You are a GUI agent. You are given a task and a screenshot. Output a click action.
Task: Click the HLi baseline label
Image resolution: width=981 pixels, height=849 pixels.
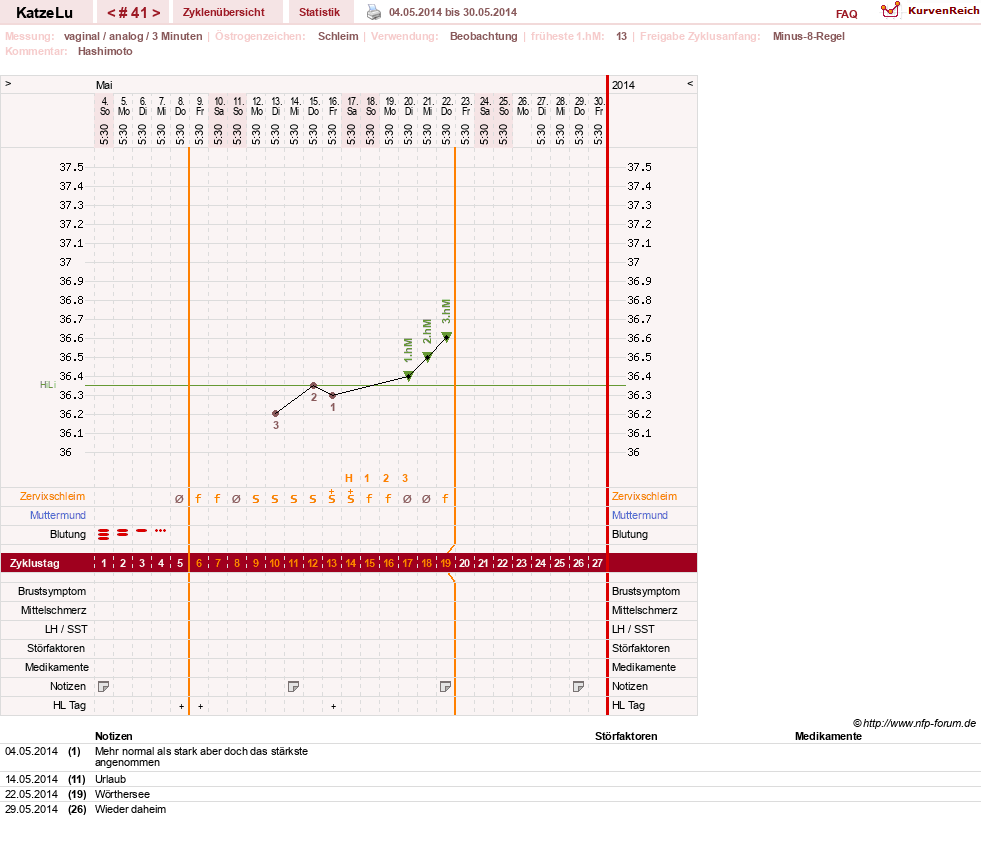[48, 384]
